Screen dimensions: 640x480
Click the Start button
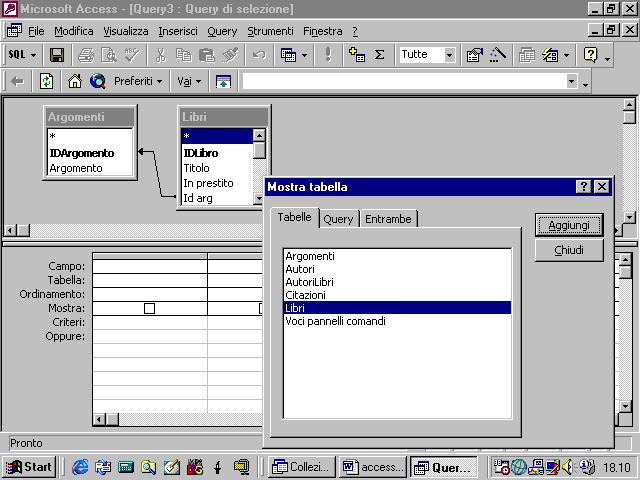29,467
